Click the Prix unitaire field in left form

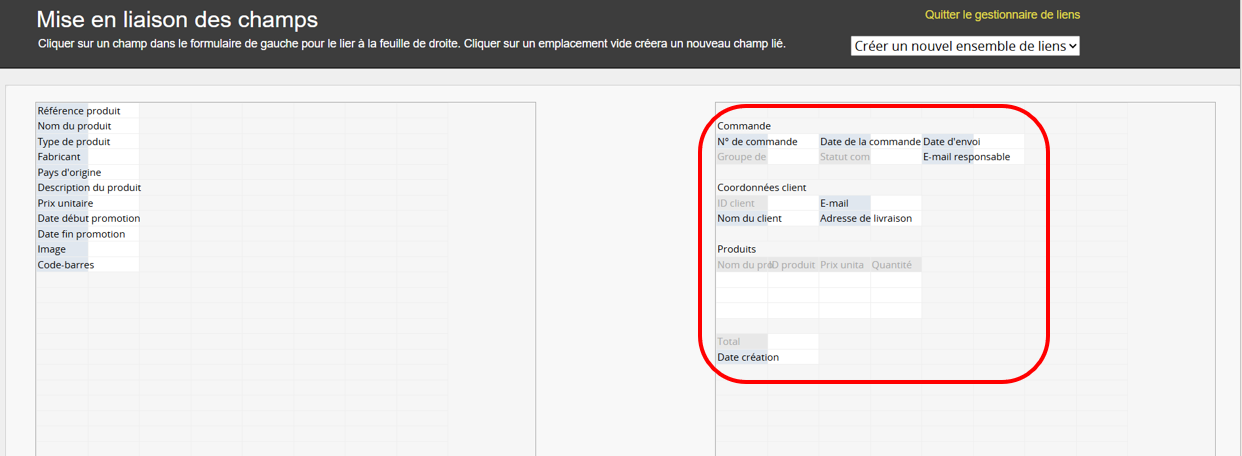click(65, 203)
